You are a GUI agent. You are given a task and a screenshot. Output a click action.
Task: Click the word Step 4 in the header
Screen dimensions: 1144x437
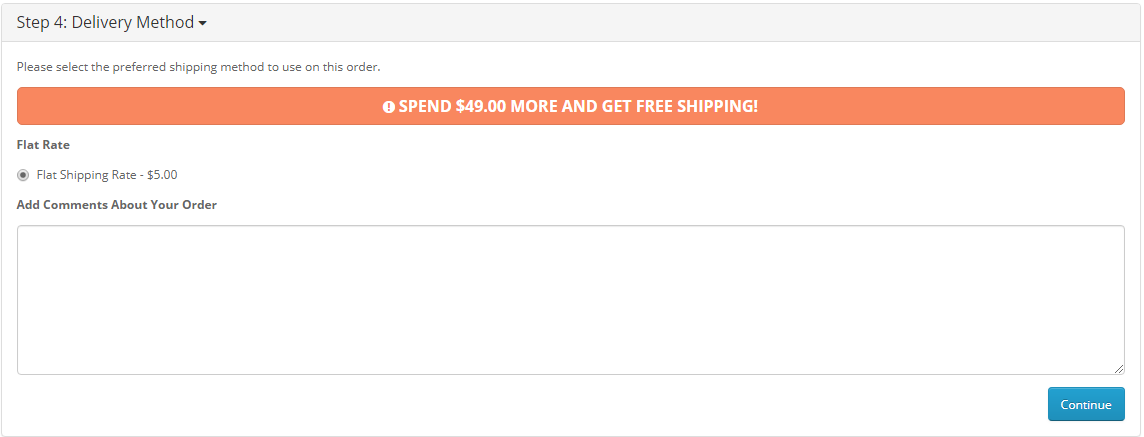point(40,22)
